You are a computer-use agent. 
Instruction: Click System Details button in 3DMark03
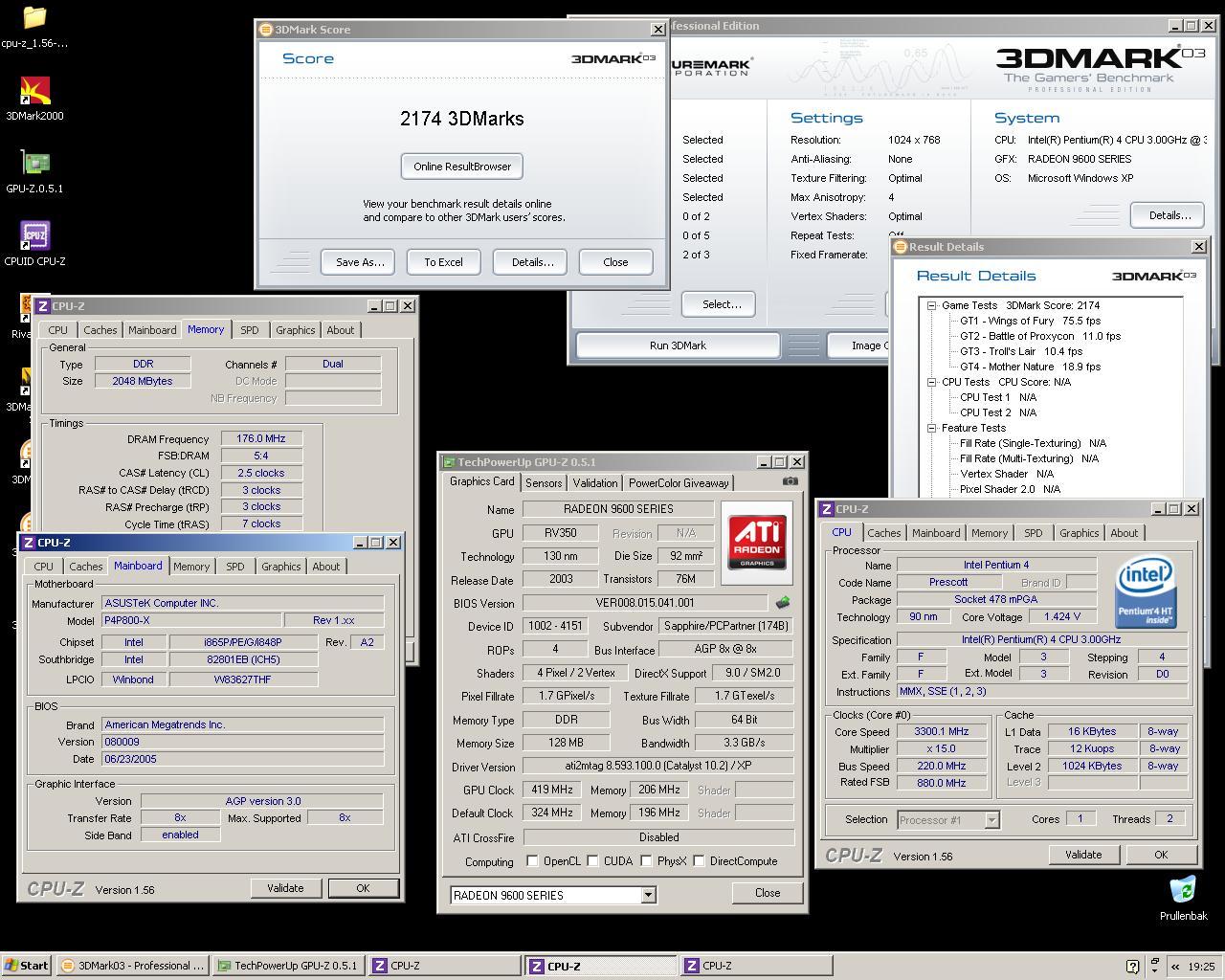(1169, 215)
